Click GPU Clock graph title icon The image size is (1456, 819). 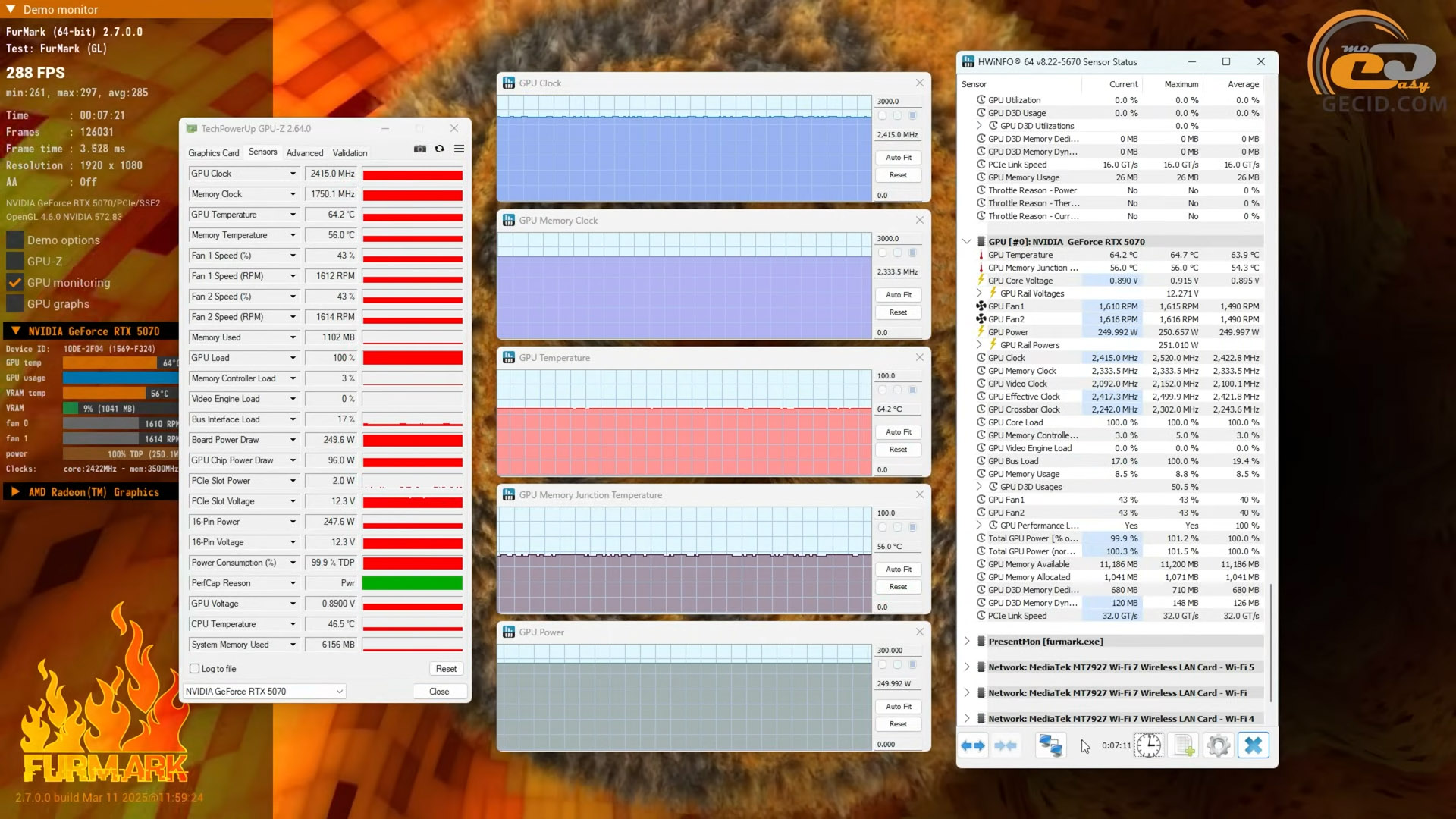[509, 83]
